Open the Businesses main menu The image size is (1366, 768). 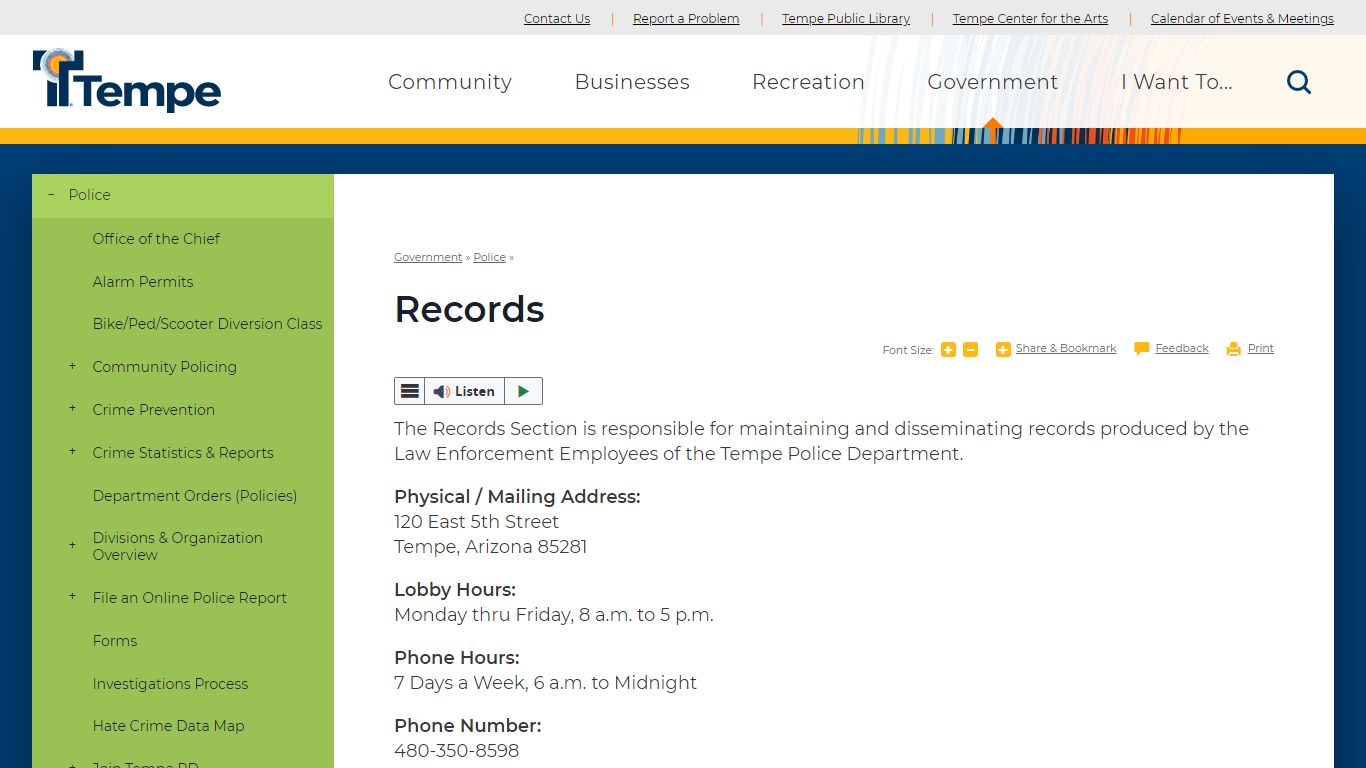click(x=632, y=82)
